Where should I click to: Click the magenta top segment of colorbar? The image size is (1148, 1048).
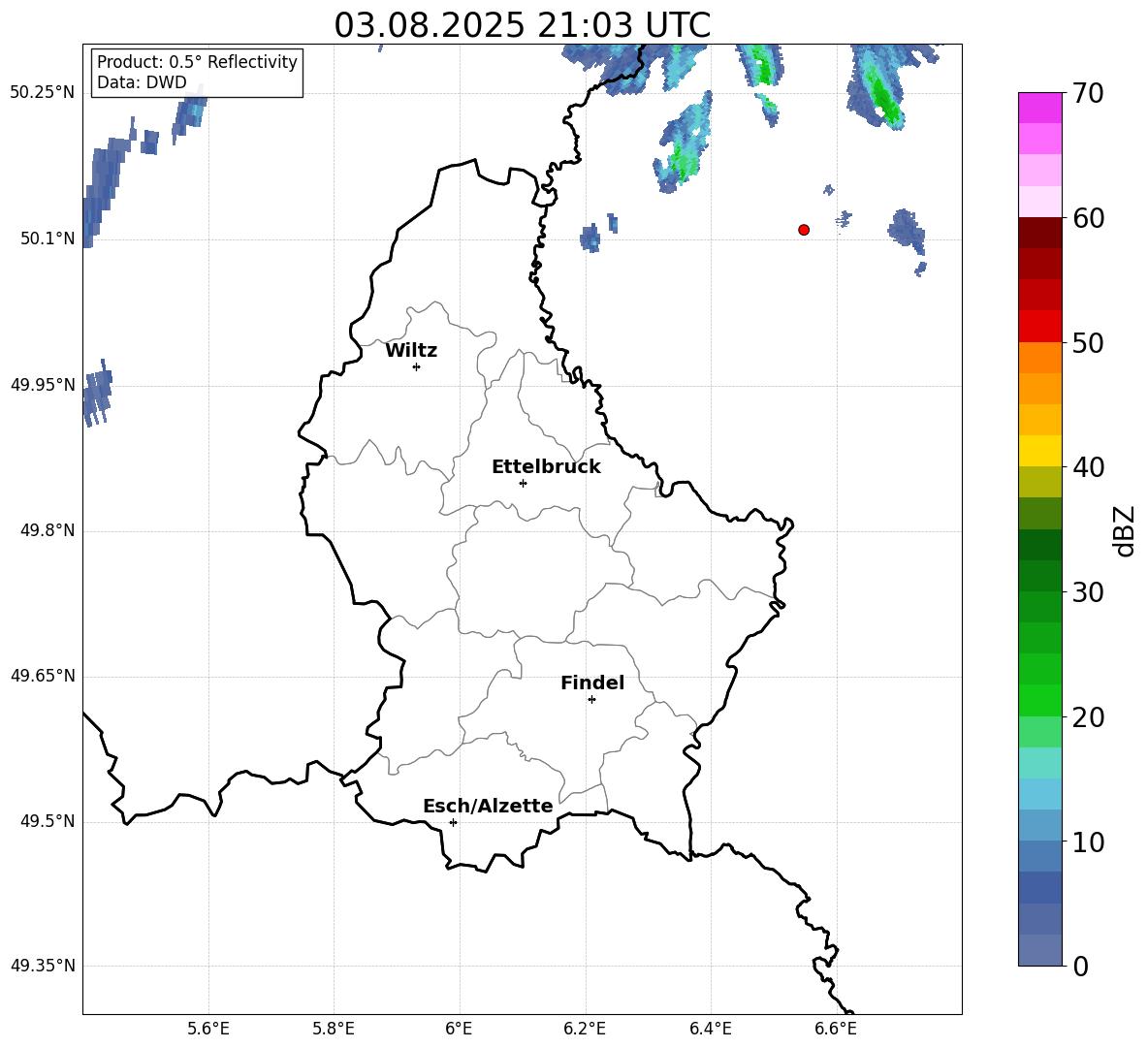point(1039,108)
